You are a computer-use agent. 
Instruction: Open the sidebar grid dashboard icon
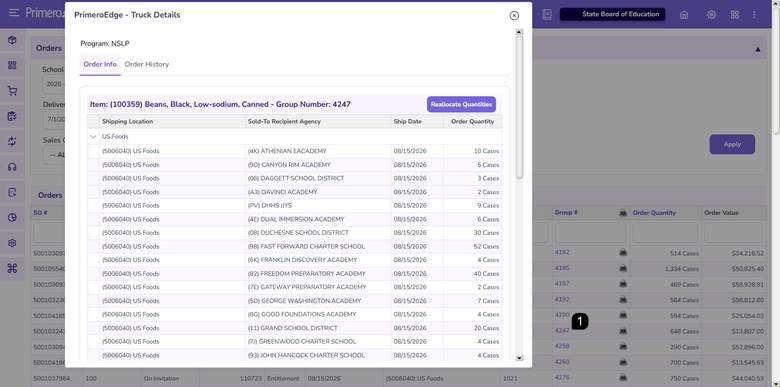coord(12,65)
